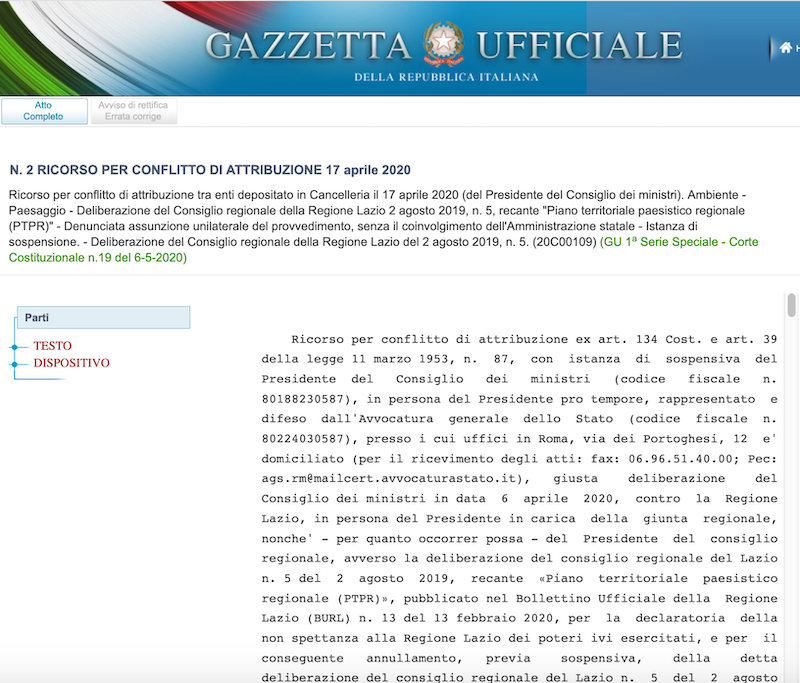This screenshot has width=800, height=683.
Task: Click the text DELLA REPUBBLICA ITALIANA
Action: (x=446, y=77)
